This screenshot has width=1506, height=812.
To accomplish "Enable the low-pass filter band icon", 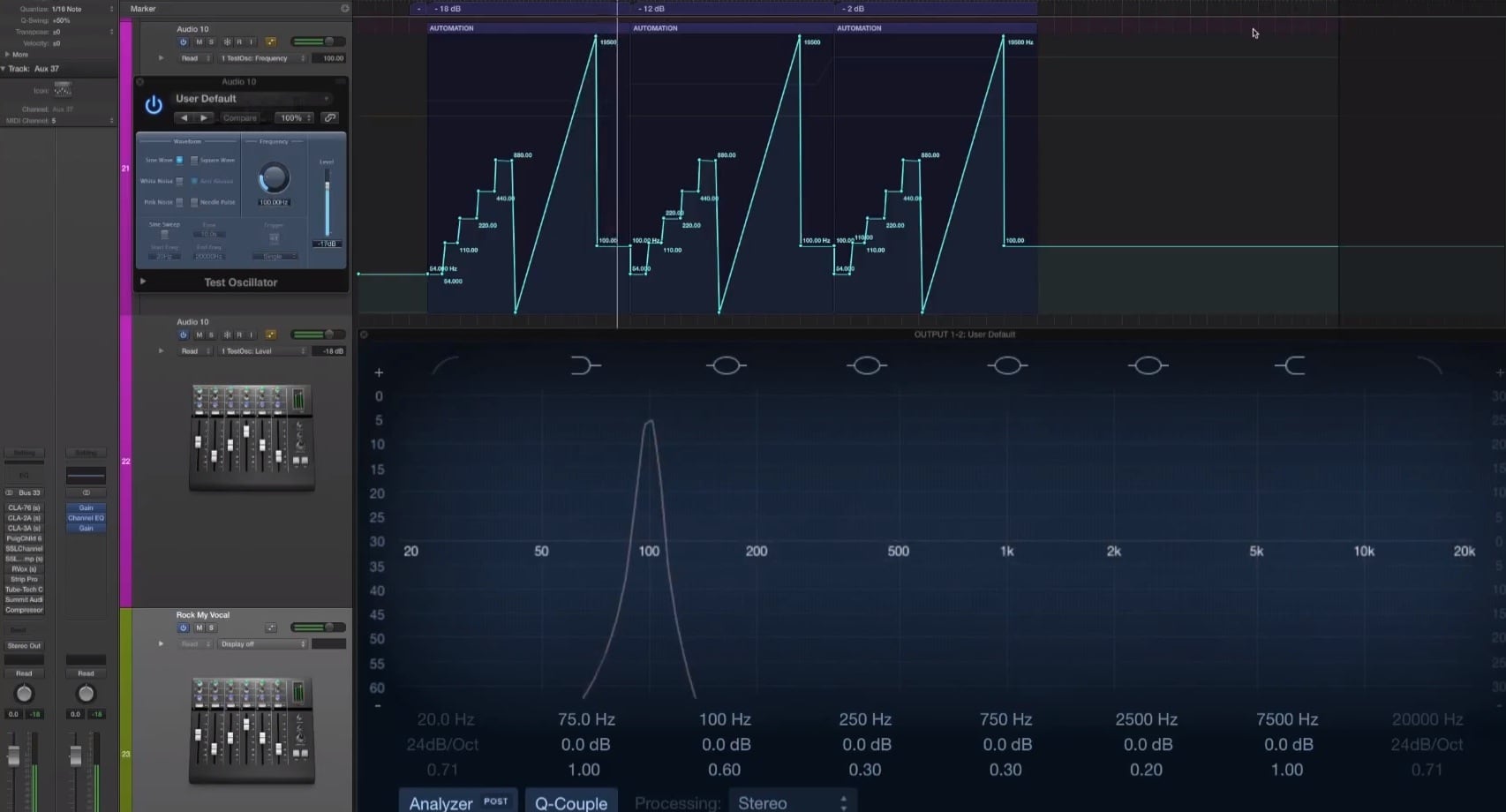I will (x=1429, y=365).
